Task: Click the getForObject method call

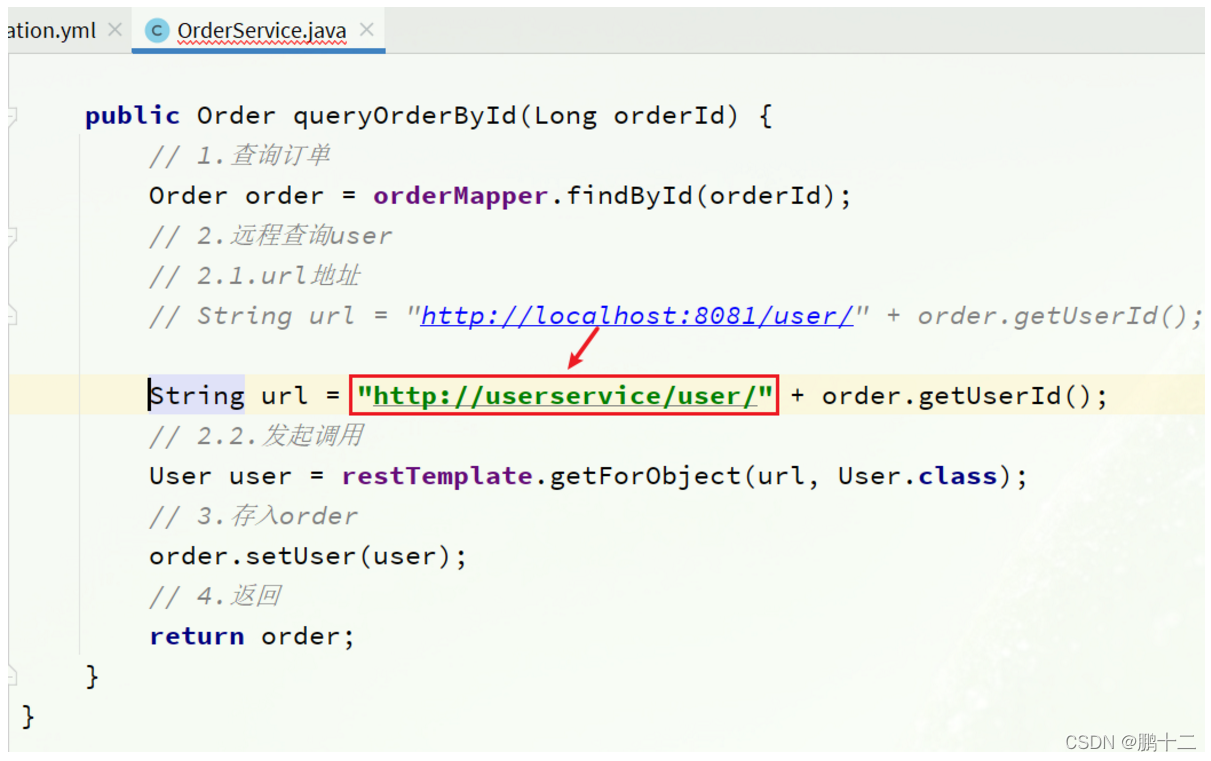Action: point(645,476)
